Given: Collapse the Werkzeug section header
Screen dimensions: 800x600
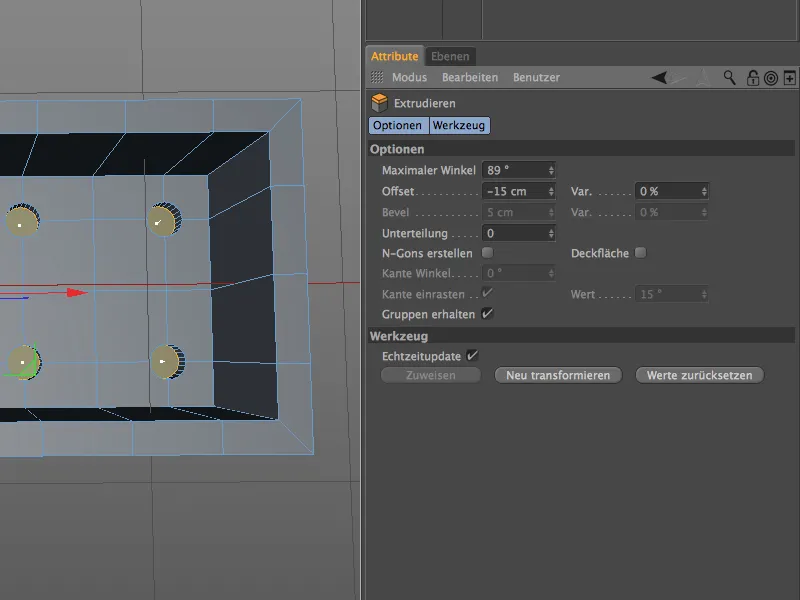Looking at the screenshot, I should tap(581, 336).
